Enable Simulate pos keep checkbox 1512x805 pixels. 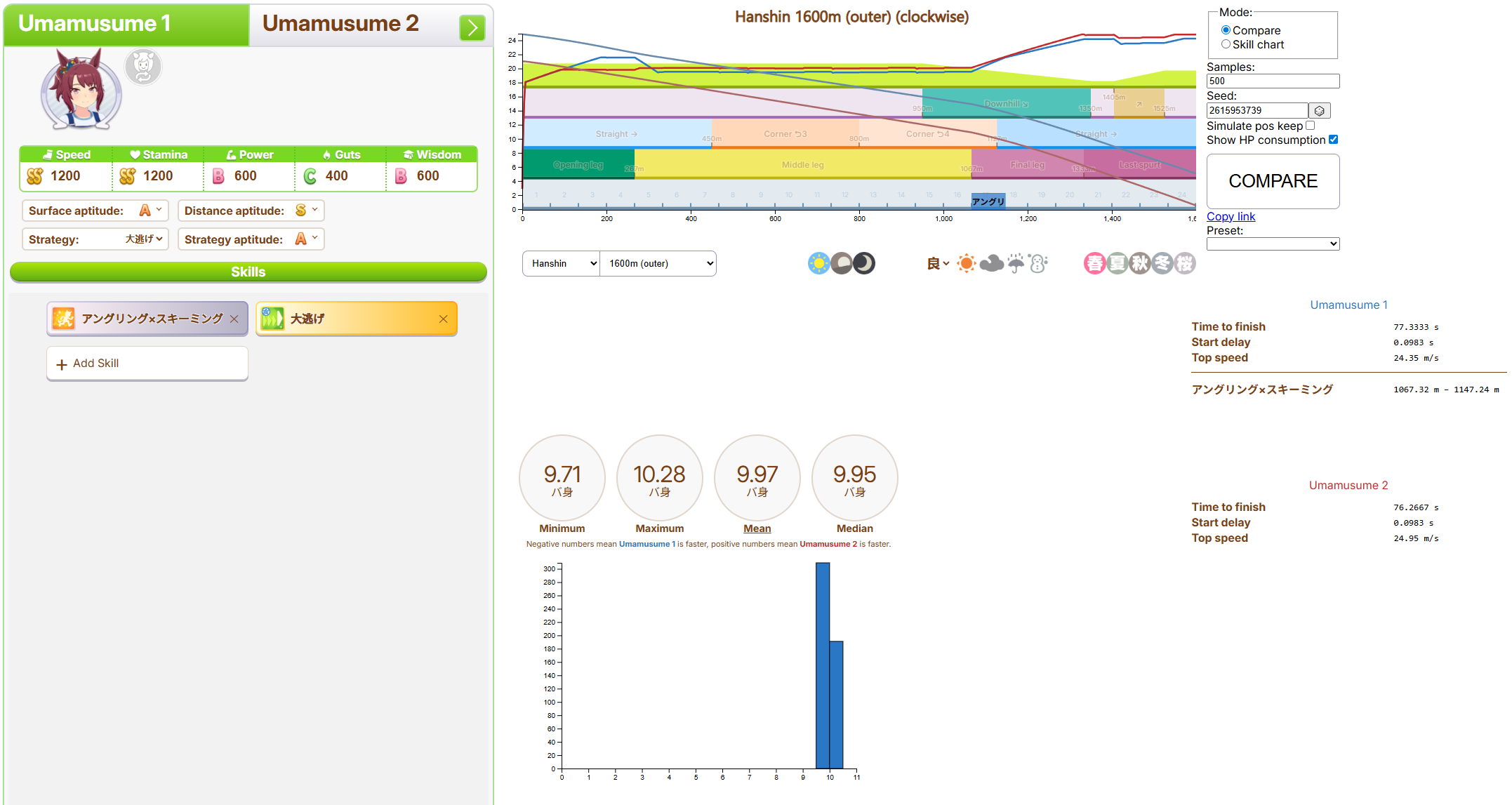[1310, 126]
